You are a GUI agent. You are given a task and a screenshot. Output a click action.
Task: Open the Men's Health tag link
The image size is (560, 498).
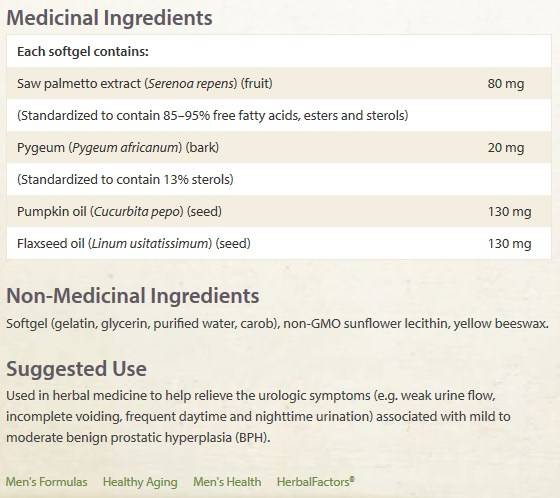click(227, 482)
